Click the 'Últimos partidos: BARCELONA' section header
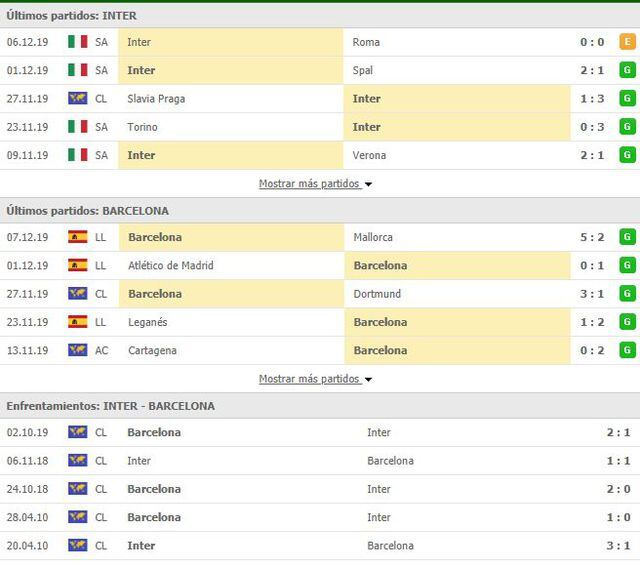640x568 pixels. (87, 211)
